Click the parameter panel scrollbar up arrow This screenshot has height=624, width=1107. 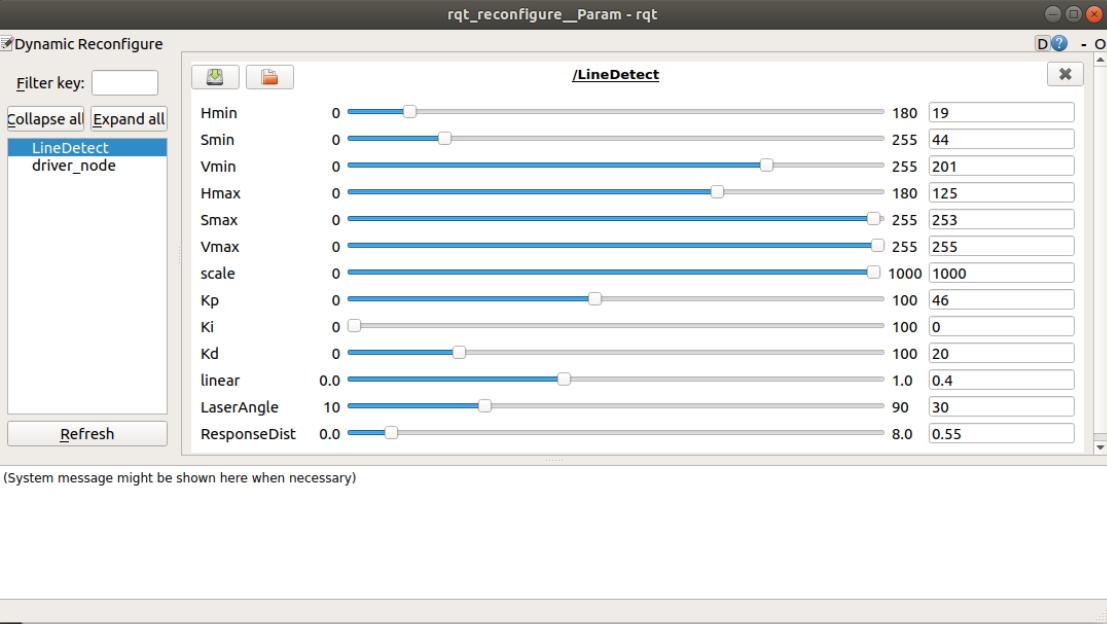pos(1100,59)
